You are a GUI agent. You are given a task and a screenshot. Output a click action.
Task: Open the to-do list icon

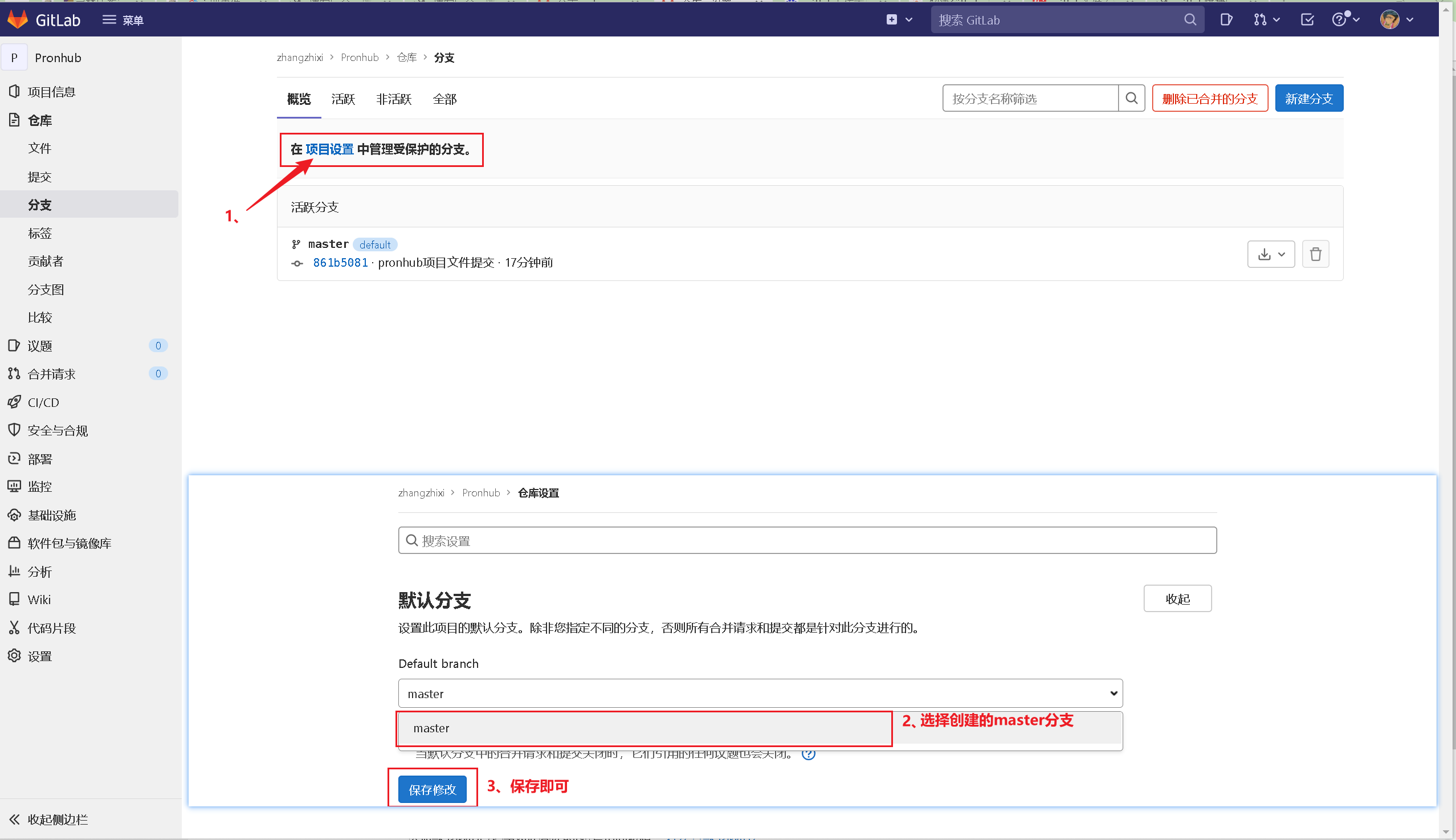1307,19
